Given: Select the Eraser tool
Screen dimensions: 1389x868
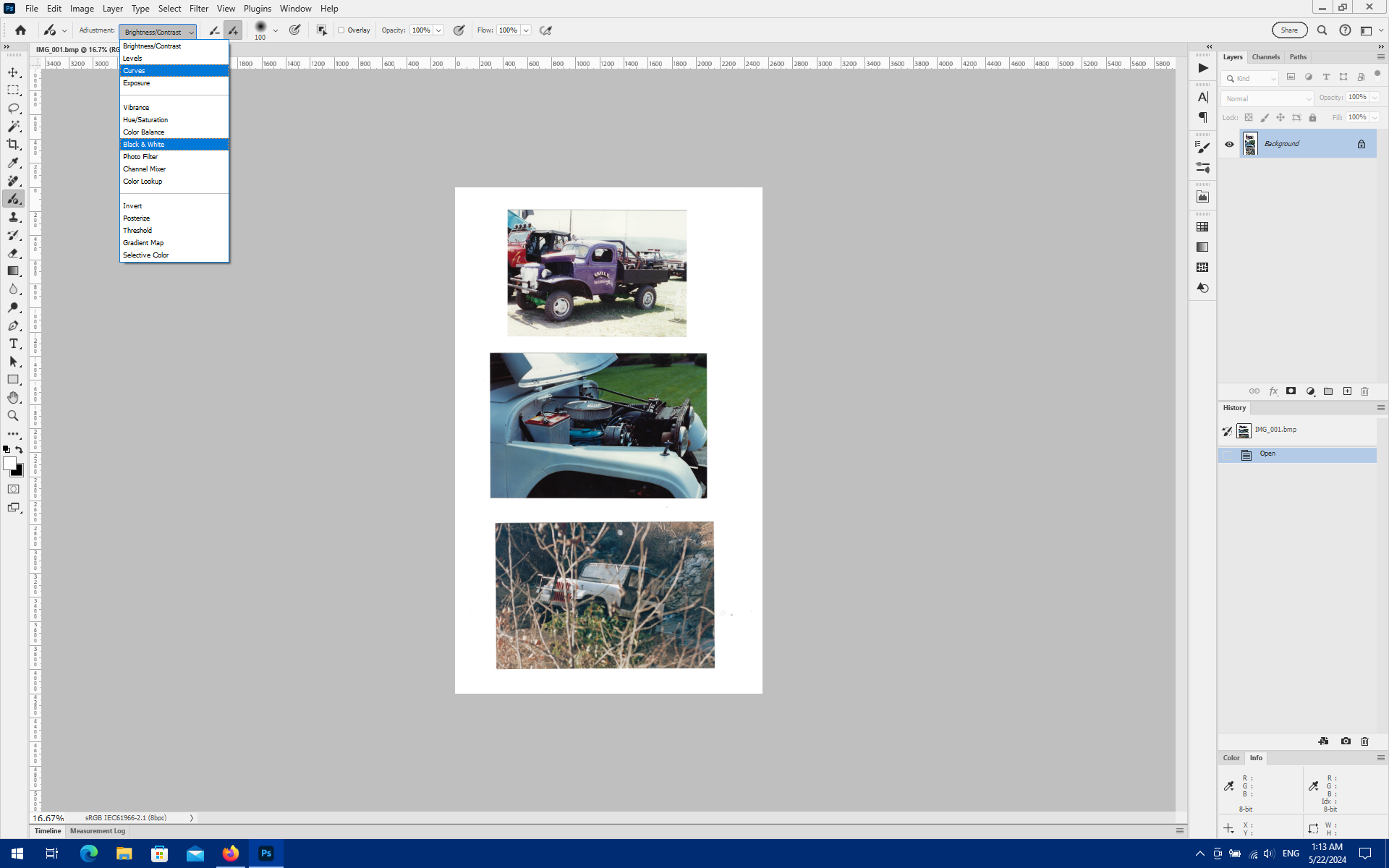Looking at the screenshot, I should pyautogui.click(x=13, y=253).
